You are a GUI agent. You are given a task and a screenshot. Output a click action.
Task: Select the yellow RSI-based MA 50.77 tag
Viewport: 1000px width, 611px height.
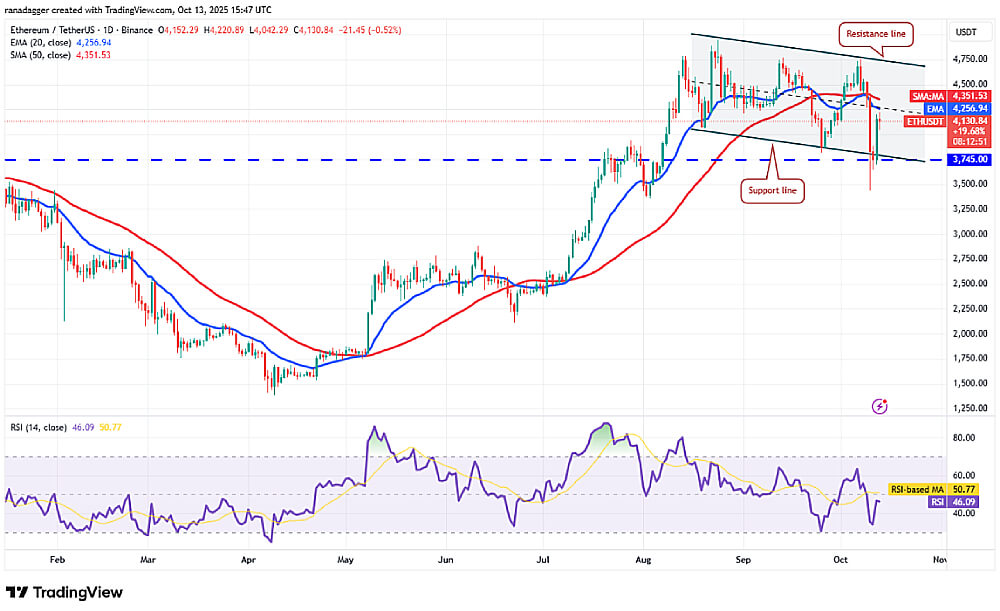point(932,491)
